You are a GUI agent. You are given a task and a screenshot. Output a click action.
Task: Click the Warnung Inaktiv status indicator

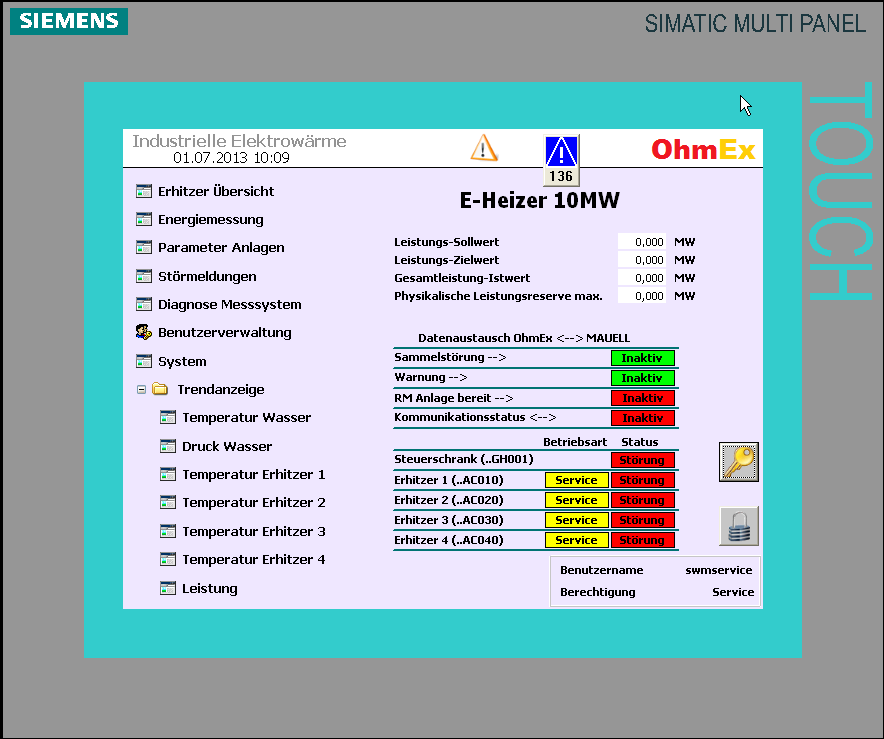coord(643,378)
